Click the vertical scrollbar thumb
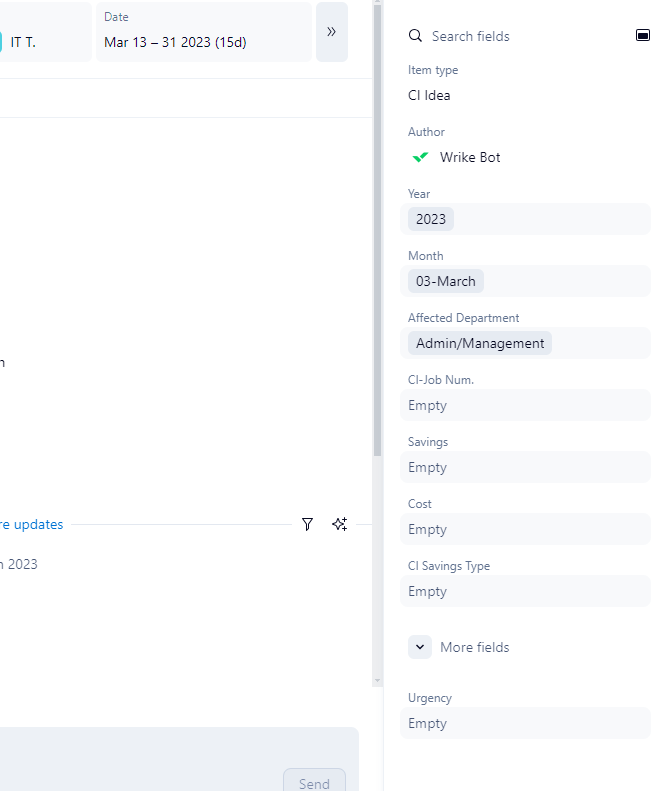The height and width of the screenshot is (791, 662). coord(377,230)
